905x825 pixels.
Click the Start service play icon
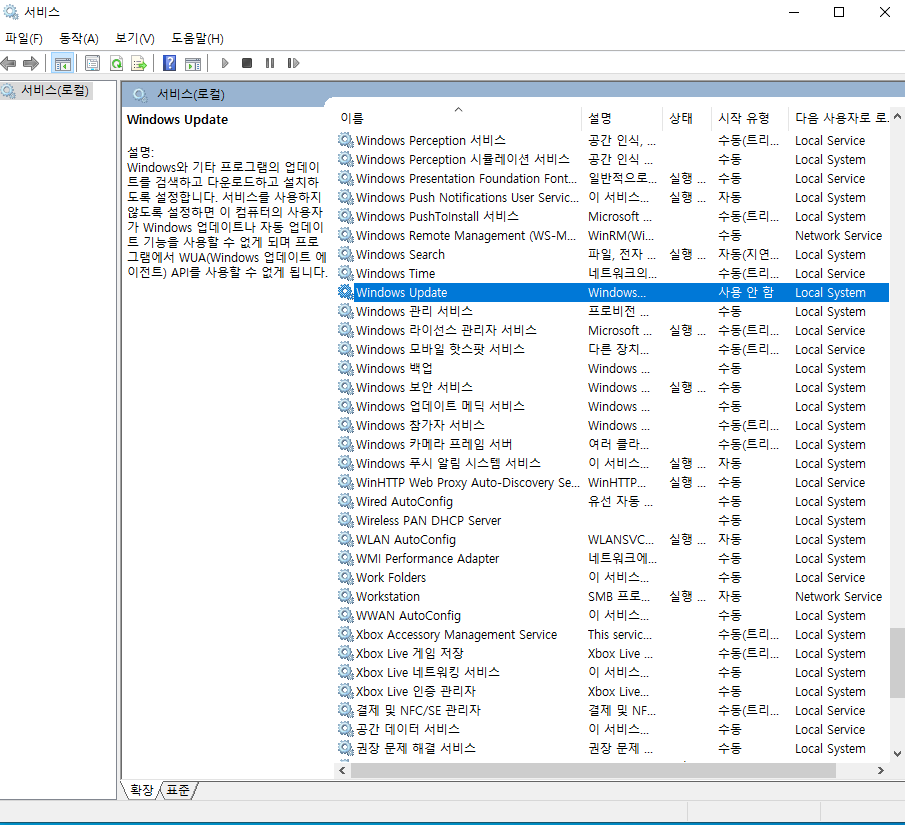click(x=225, y=63)
